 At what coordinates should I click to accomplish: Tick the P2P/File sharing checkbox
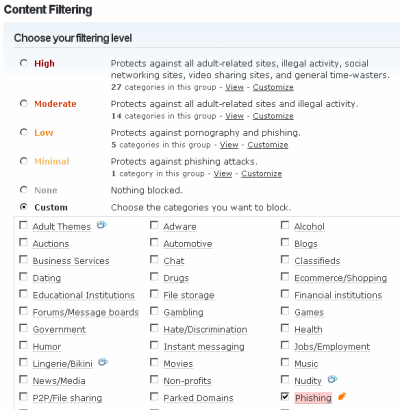tap(23, 396)
